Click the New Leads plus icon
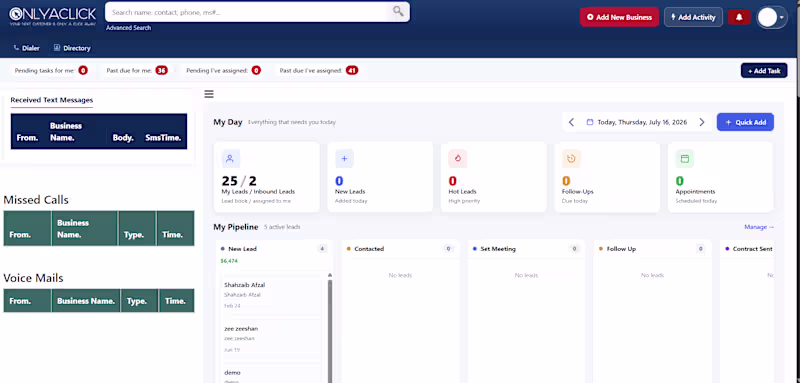Image resolution: width=800 pixels, height=383 pixels. (344, 159)
